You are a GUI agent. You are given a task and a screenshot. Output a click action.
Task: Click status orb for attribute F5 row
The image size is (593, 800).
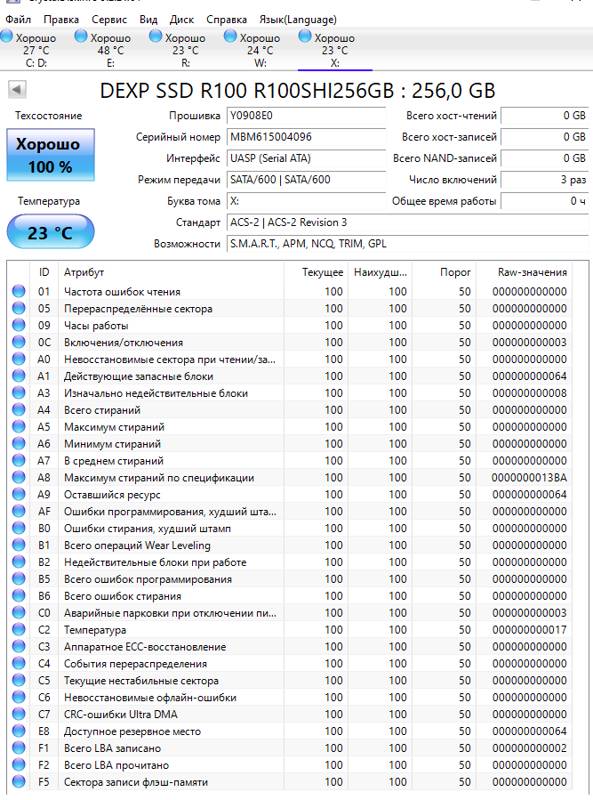(18, 782)
